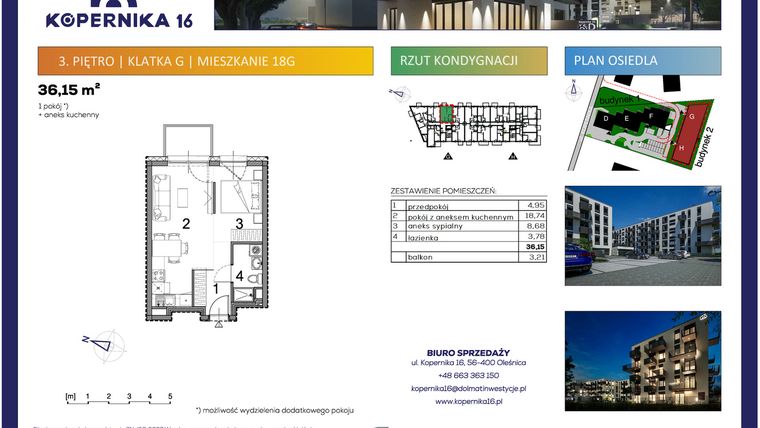Select the RZUT KONDYGNACJI header

tap(469, 61)
